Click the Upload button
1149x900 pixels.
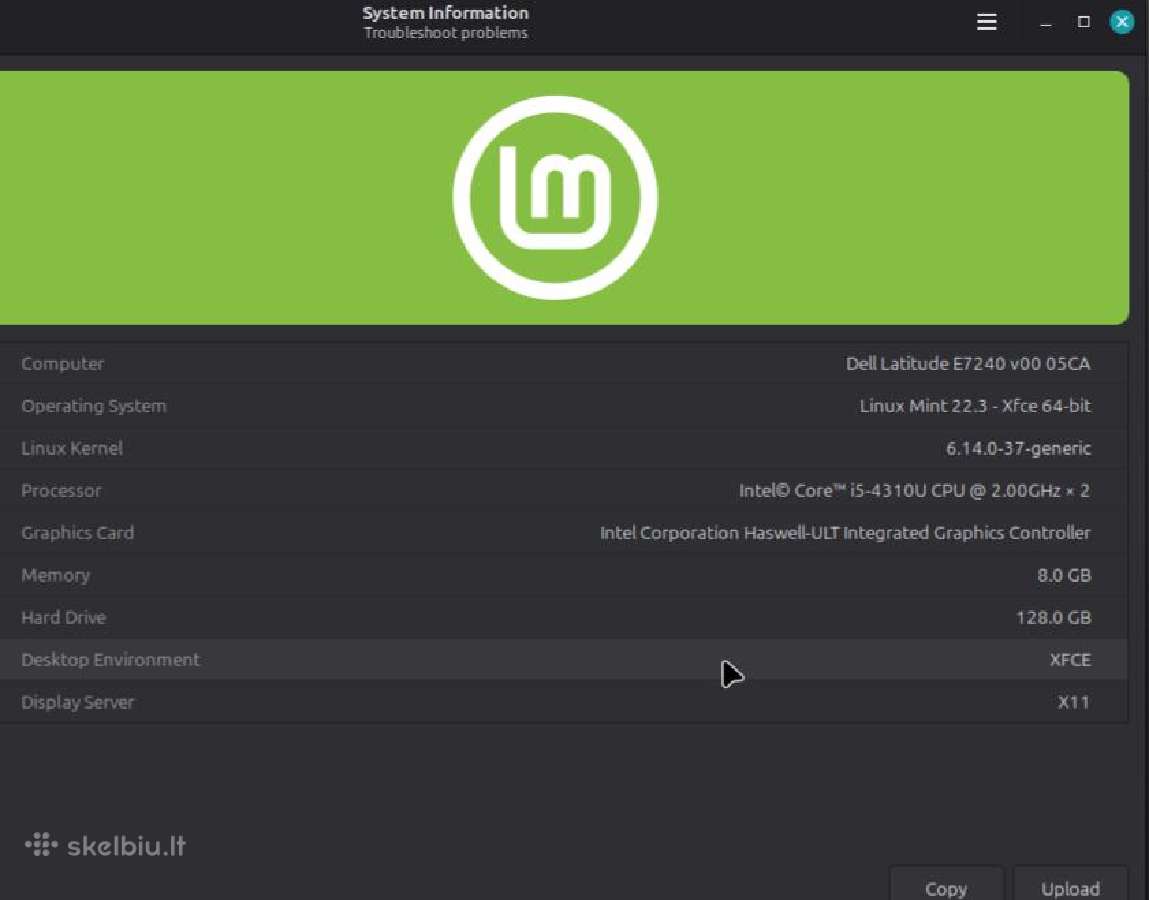(1070, 885)
